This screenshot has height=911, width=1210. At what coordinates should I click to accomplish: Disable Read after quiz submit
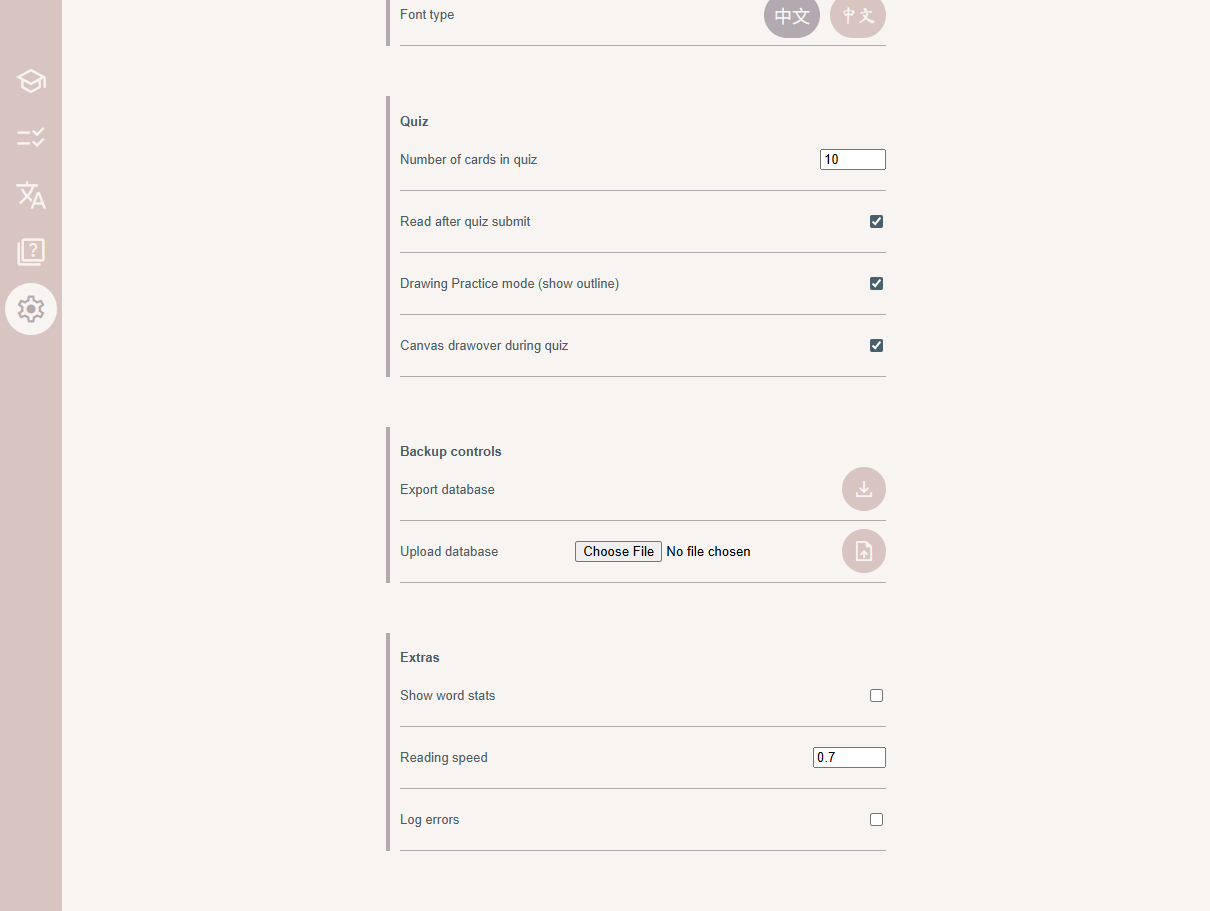coord(876,221)
